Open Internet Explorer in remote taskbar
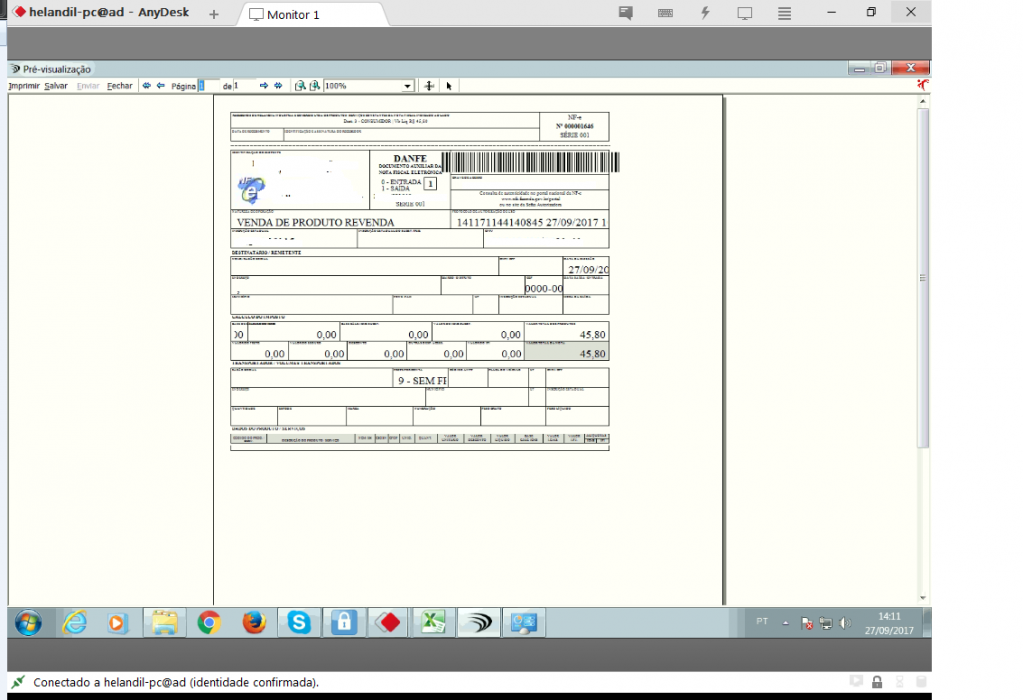The image size is (1023, 700). click(74, 623)
